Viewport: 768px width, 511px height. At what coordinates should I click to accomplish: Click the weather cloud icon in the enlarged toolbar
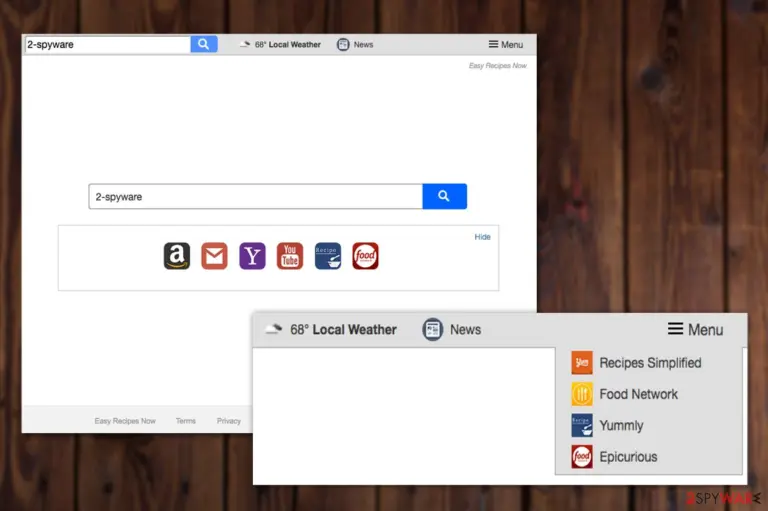(274, 329)
